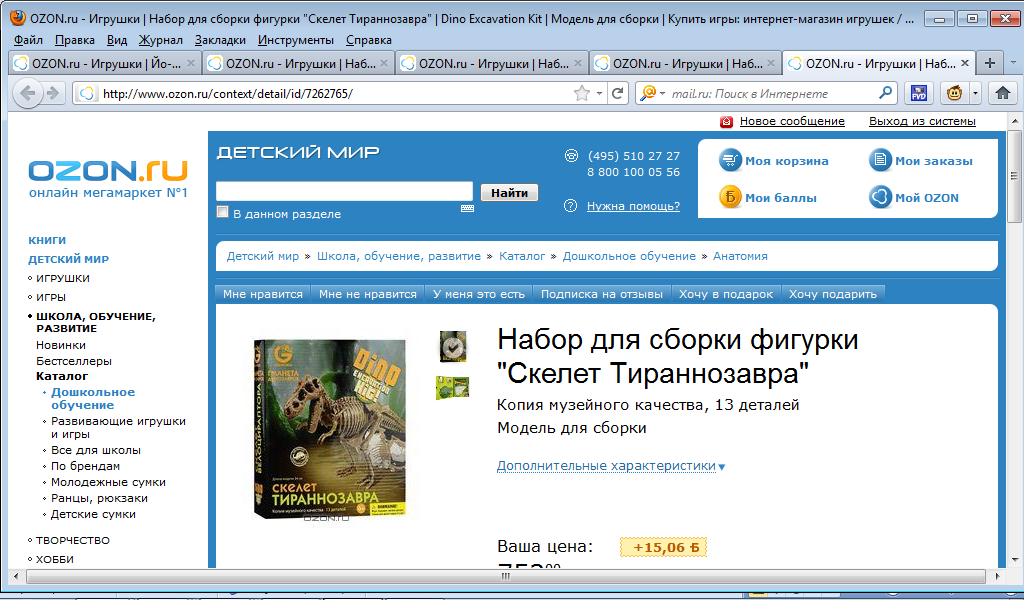The image size is (1024, 600).
Task: Open 'Школа, обучение, развитие' breadcrumb link
Action: coord(398,256)
